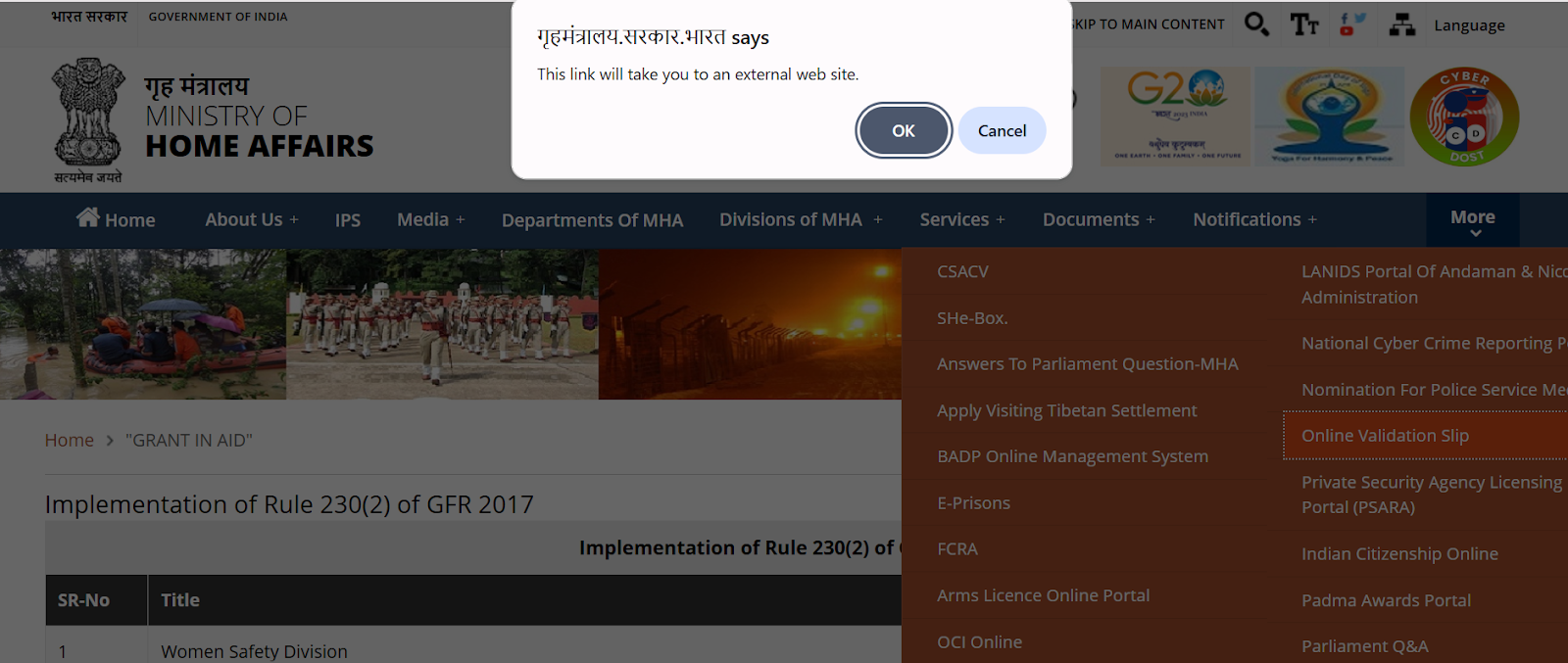1568x663 pixels.
Task: Expand the About Us menu
Action: (x=252, y=220)
